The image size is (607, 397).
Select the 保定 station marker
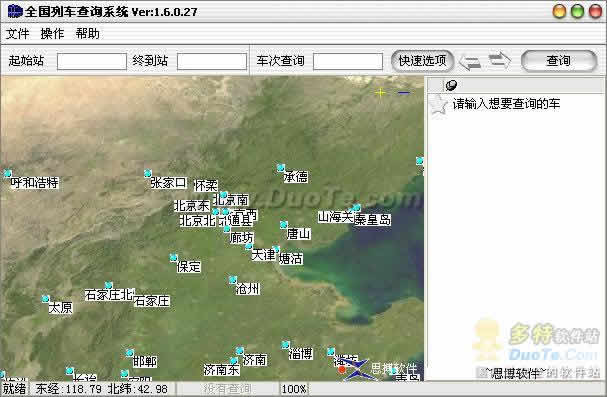pyautogui.click(x=173, y=257)
